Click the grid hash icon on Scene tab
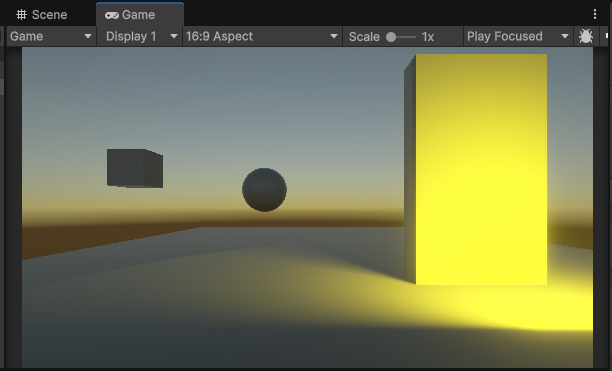Viewport: 612px width, 371px height. tap(21, 15)
